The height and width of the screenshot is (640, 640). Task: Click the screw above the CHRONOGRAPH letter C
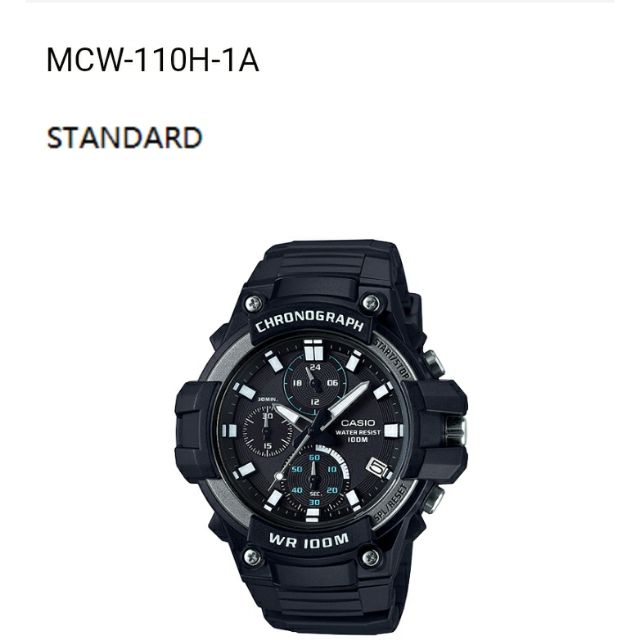pos(253,304)
